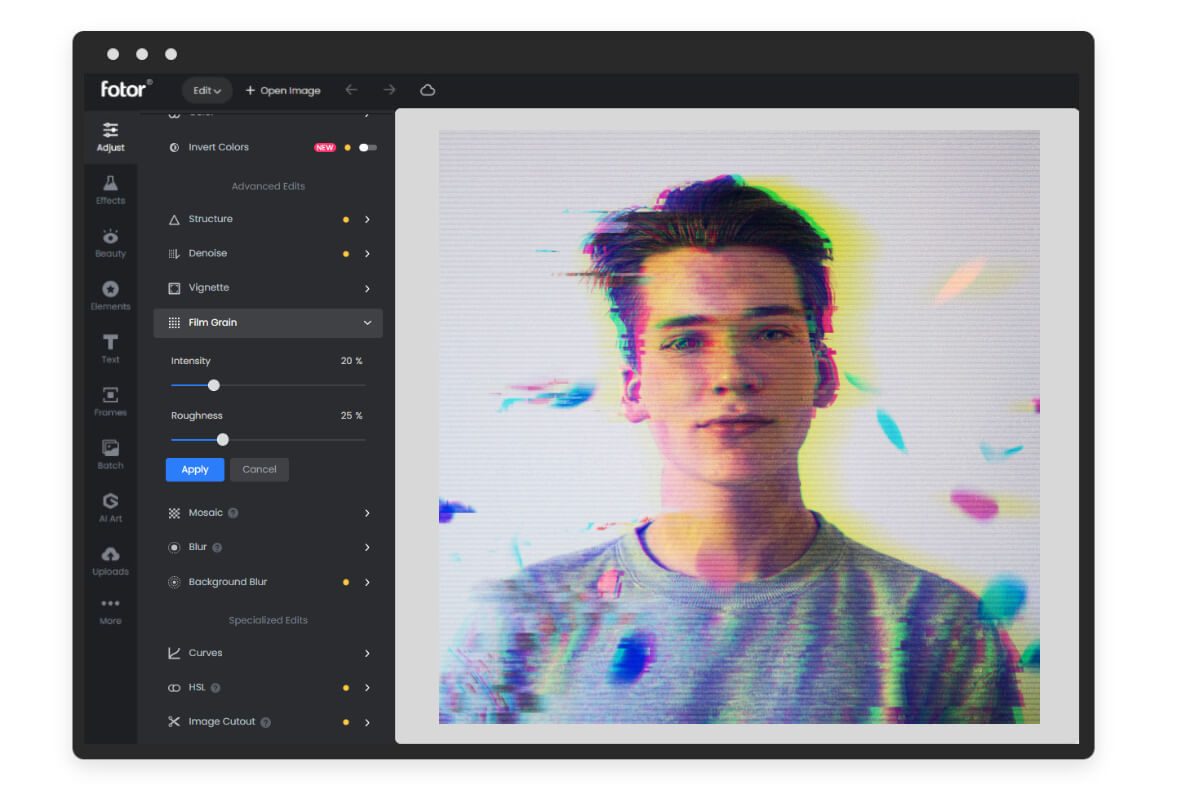The height and width of the screenshot is (800, 1200).
Task: Click the Vignette icon
Action: [x=174, y=288]
